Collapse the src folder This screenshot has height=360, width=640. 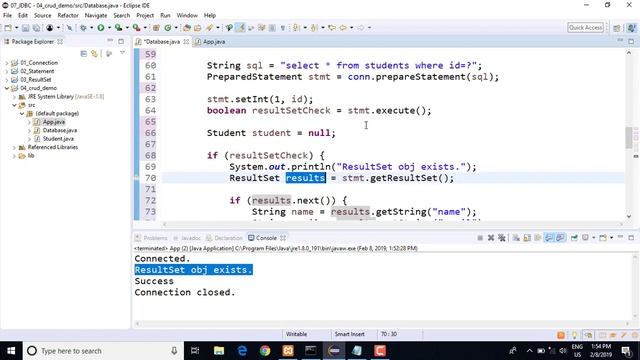click(x=14, y=105)
